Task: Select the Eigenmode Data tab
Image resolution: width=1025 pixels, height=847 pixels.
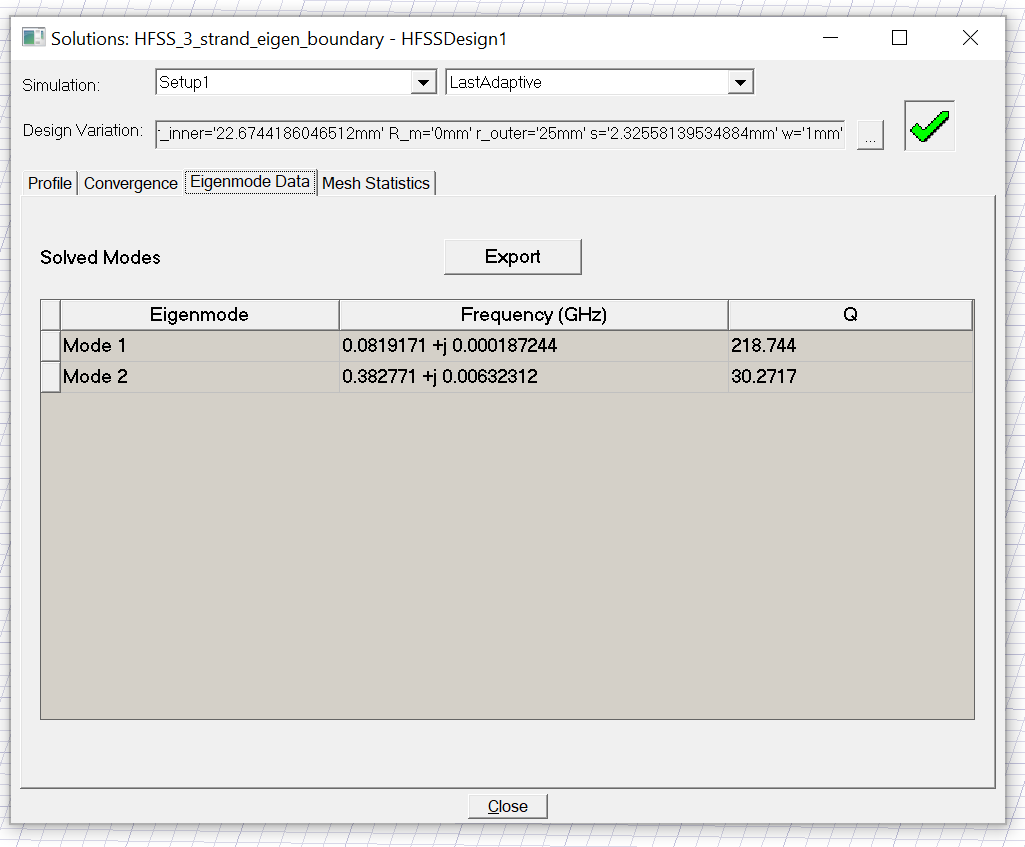Action: [x=250, y=182]
